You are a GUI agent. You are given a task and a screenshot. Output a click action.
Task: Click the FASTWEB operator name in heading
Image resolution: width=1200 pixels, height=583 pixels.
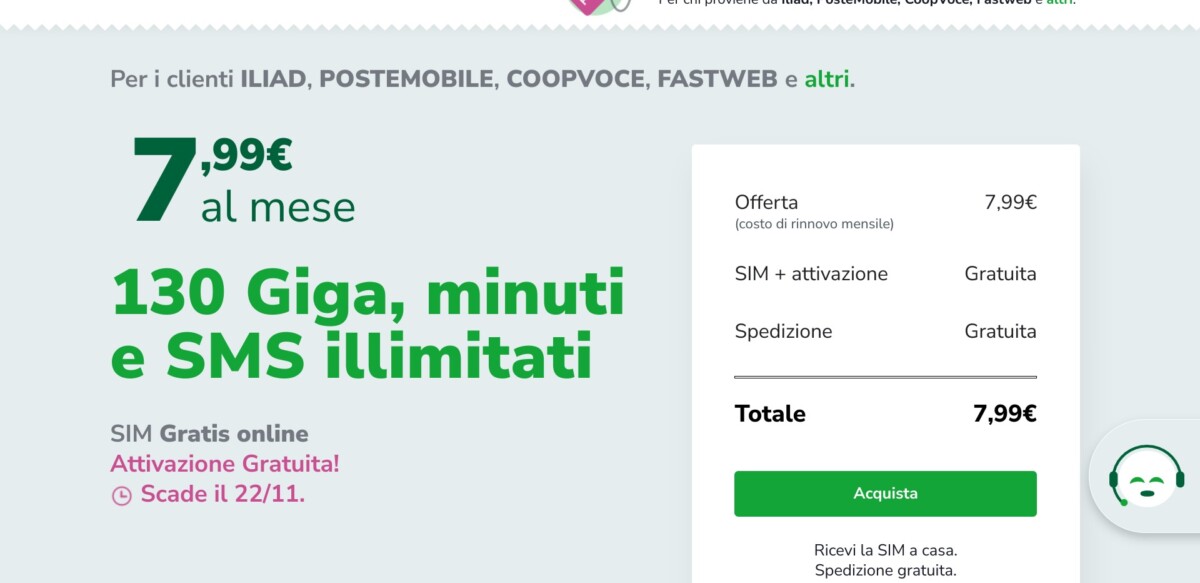point(717,79)
